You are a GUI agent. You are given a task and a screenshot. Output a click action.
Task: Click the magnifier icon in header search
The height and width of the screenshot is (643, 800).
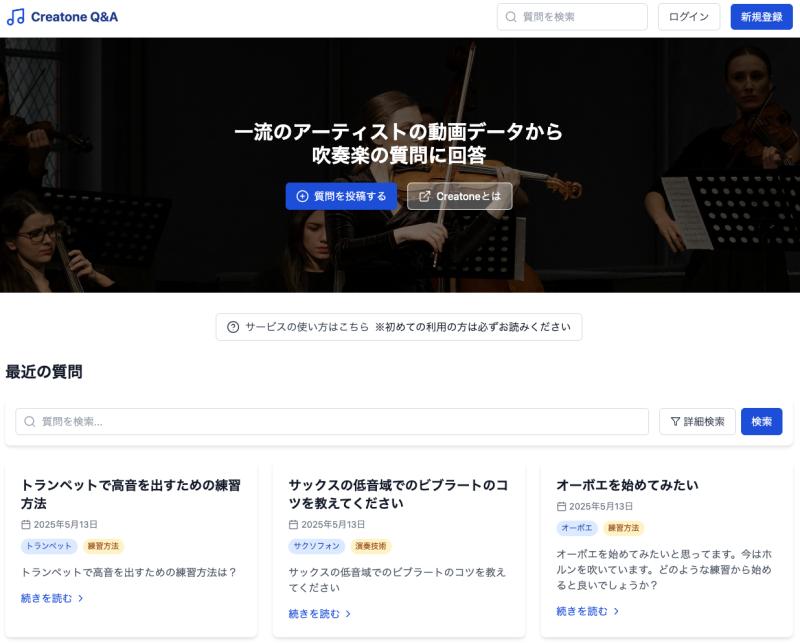pyautogui.click(x=511, y=17)
